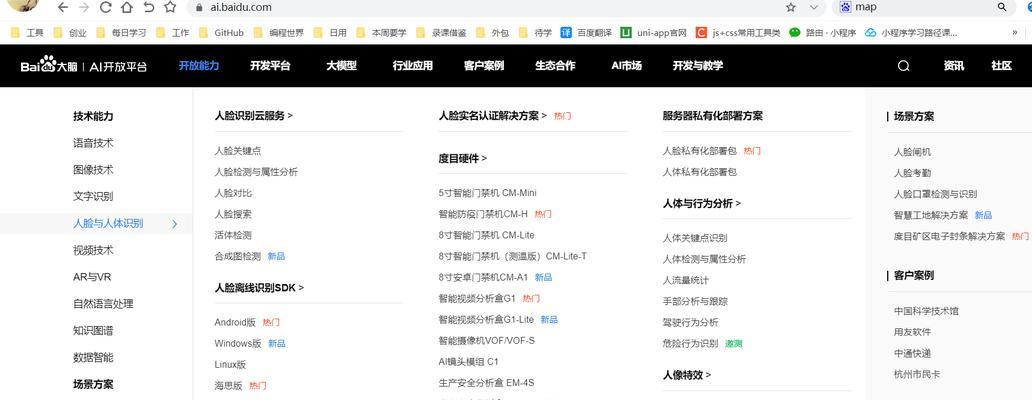The width and height of the screenshot is (1032, 400).
Task: Open the 开放能力 nav menu
Action: pyautogui.click(x=199, y=66)
